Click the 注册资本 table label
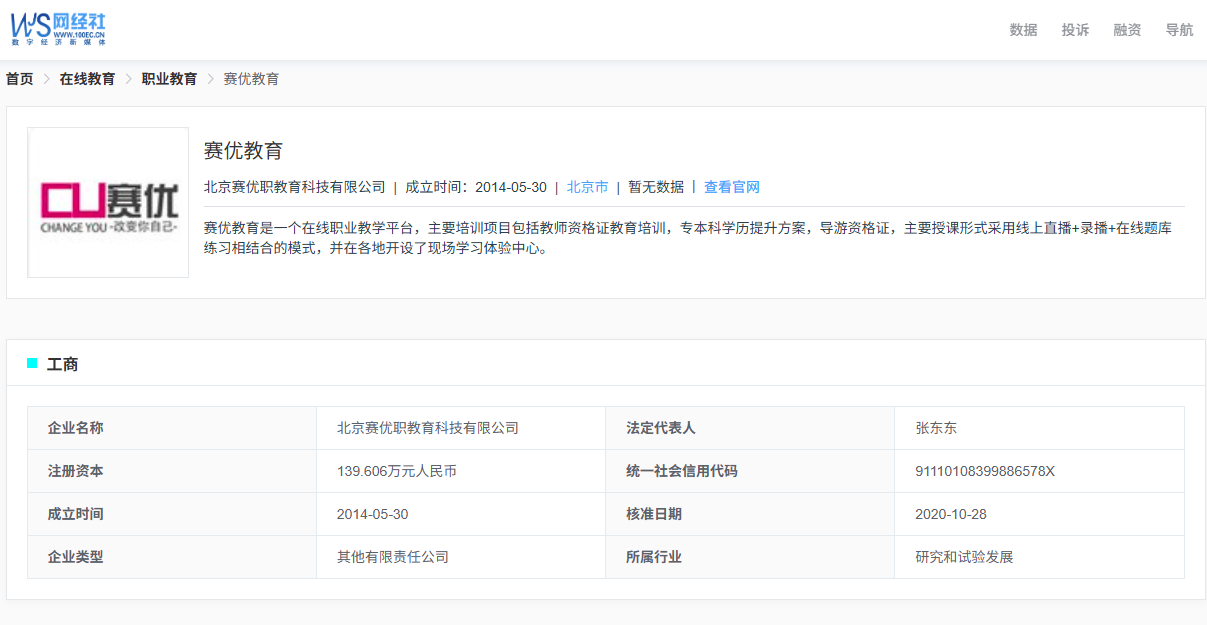The width and height of the screenshot is (1207, 625). (75, 471)
